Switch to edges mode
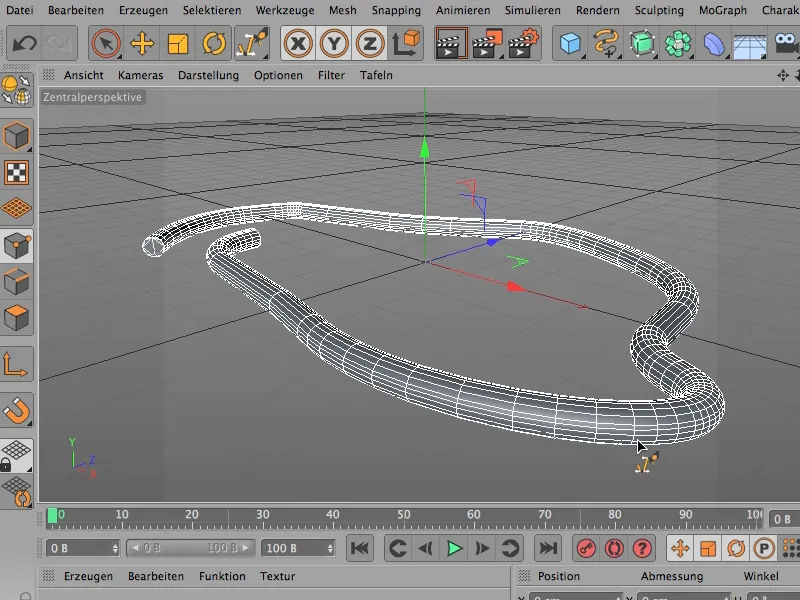The width and height of the screenshot is (800, 600). [x=16, y=282]
